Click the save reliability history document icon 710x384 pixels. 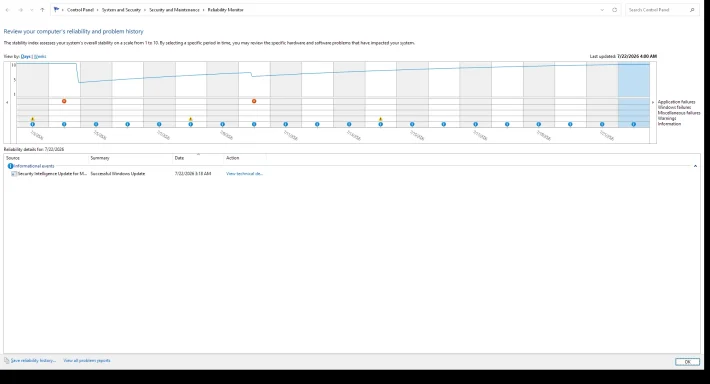pos(7,360)
